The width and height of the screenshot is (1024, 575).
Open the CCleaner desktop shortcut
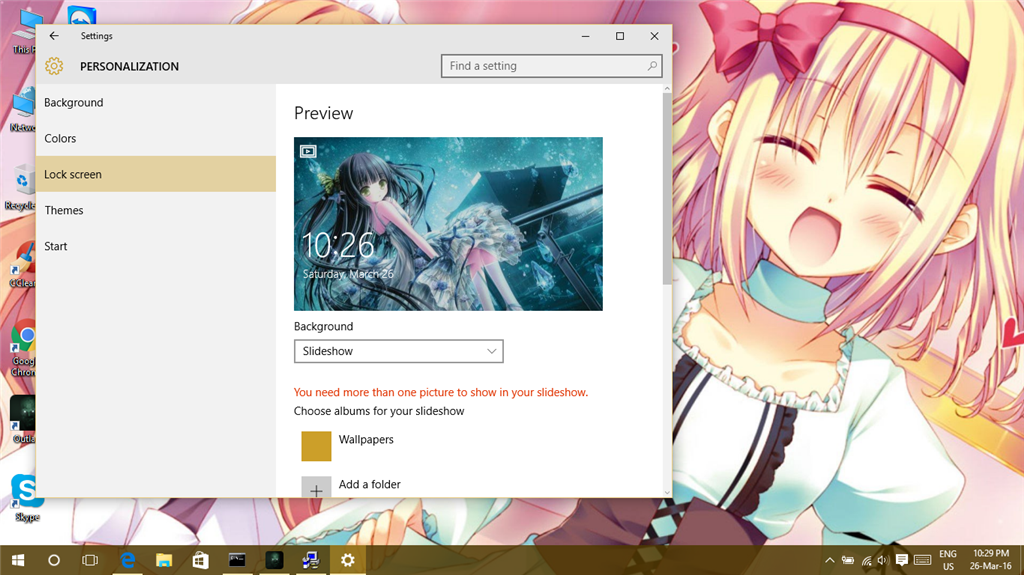[x=23, y=265]
